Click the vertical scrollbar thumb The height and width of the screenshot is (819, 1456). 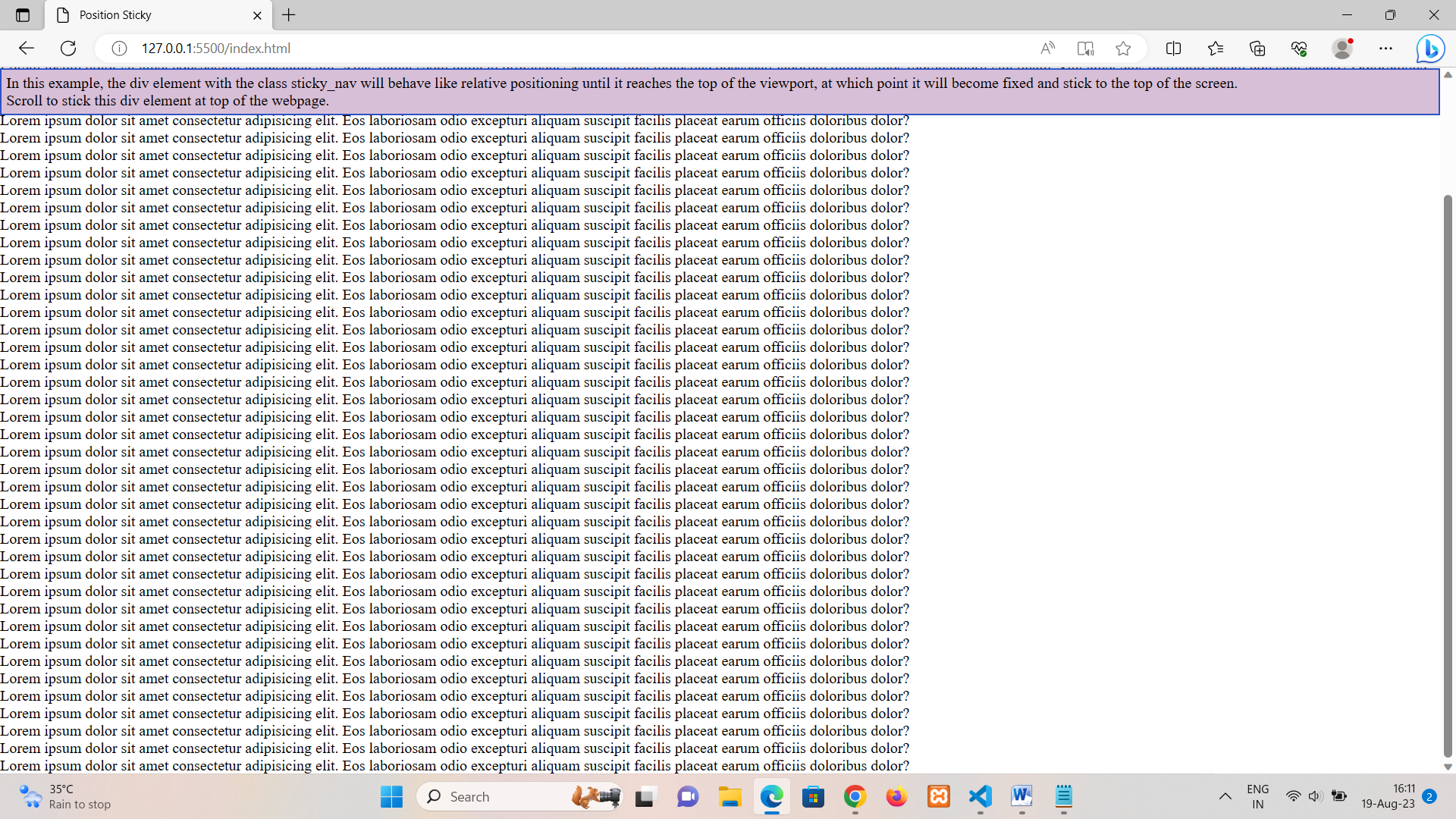(x=1448, y=476)
